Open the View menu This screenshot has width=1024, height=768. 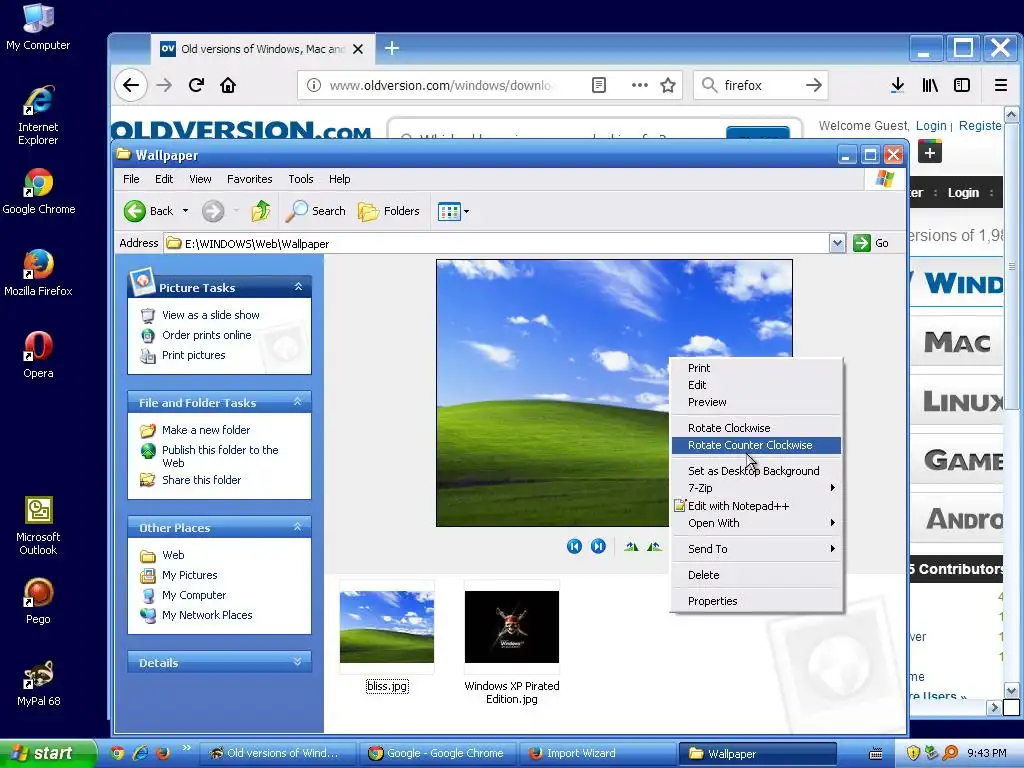click(x=200, y=179)
